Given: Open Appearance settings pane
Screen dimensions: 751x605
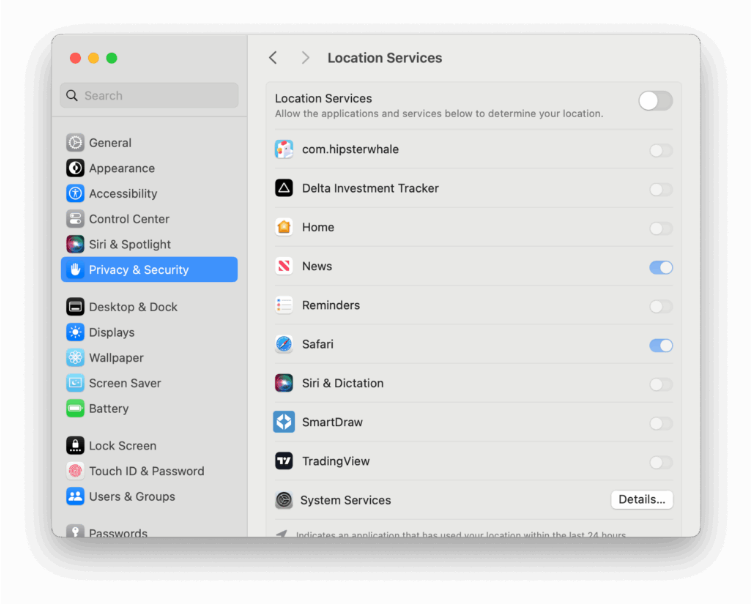Looking at the screenshot, I should [x=149, y=168].
